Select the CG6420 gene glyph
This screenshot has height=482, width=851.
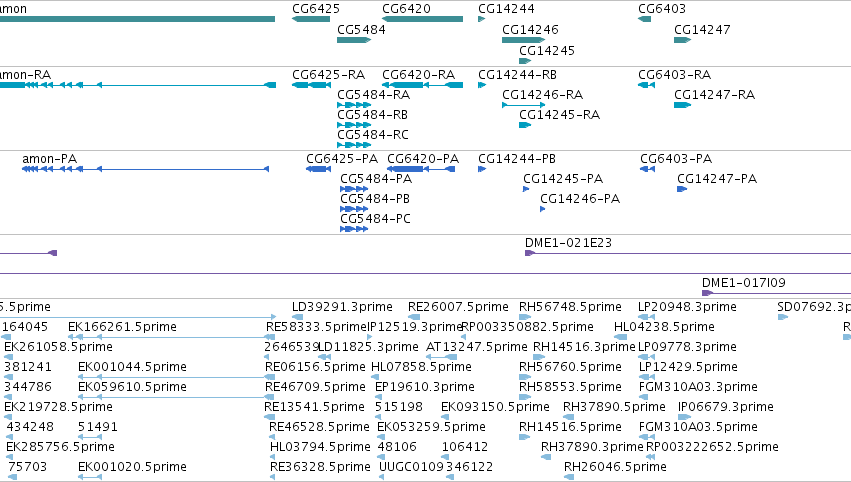422,19
